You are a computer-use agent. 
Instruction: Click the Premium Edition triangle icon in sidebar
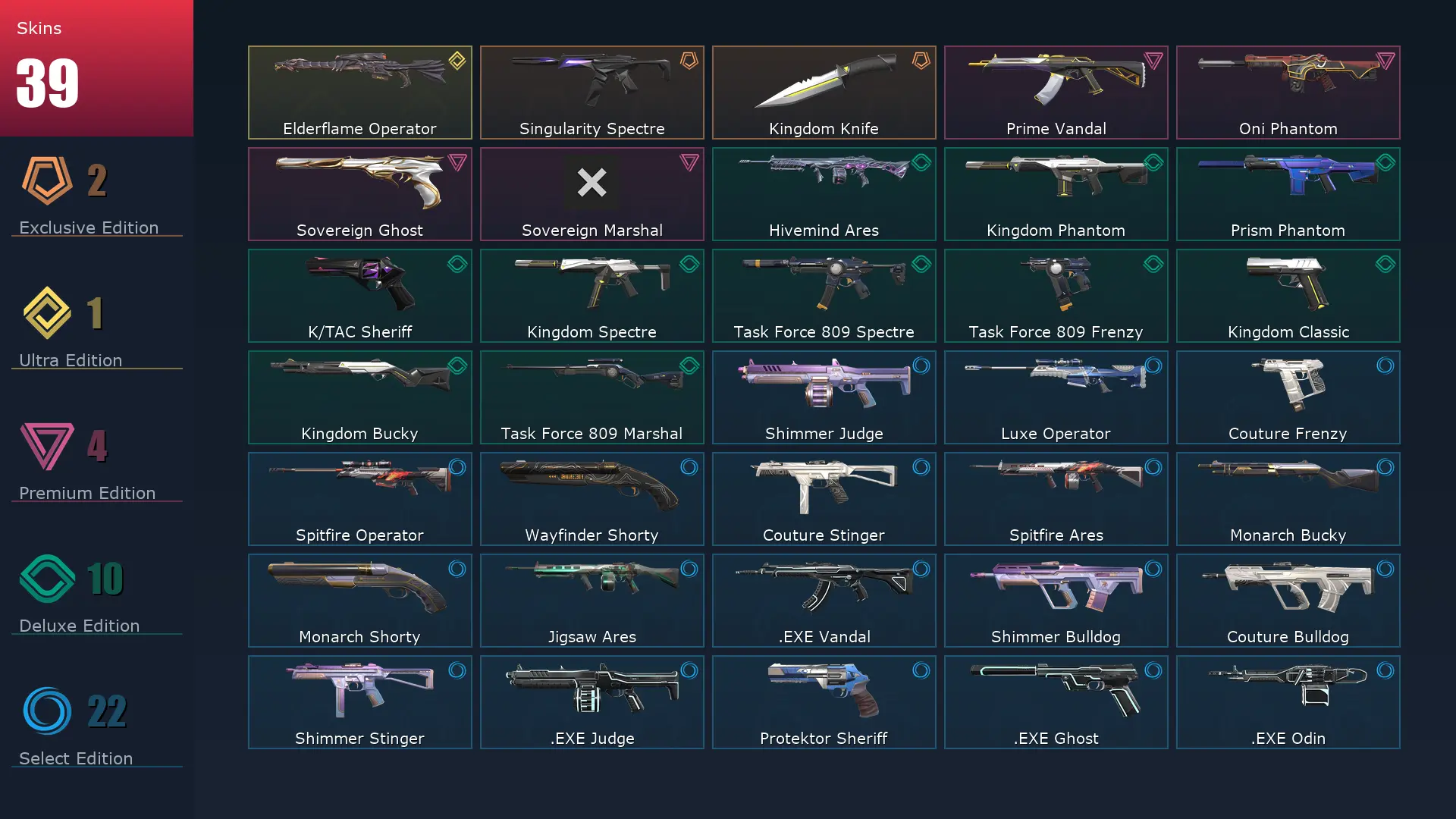point(47,446)
